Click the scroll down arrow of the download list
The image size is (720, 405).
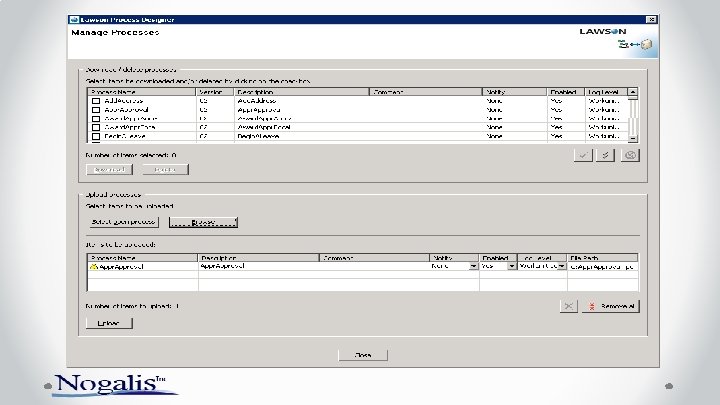[x=633, y=138]
